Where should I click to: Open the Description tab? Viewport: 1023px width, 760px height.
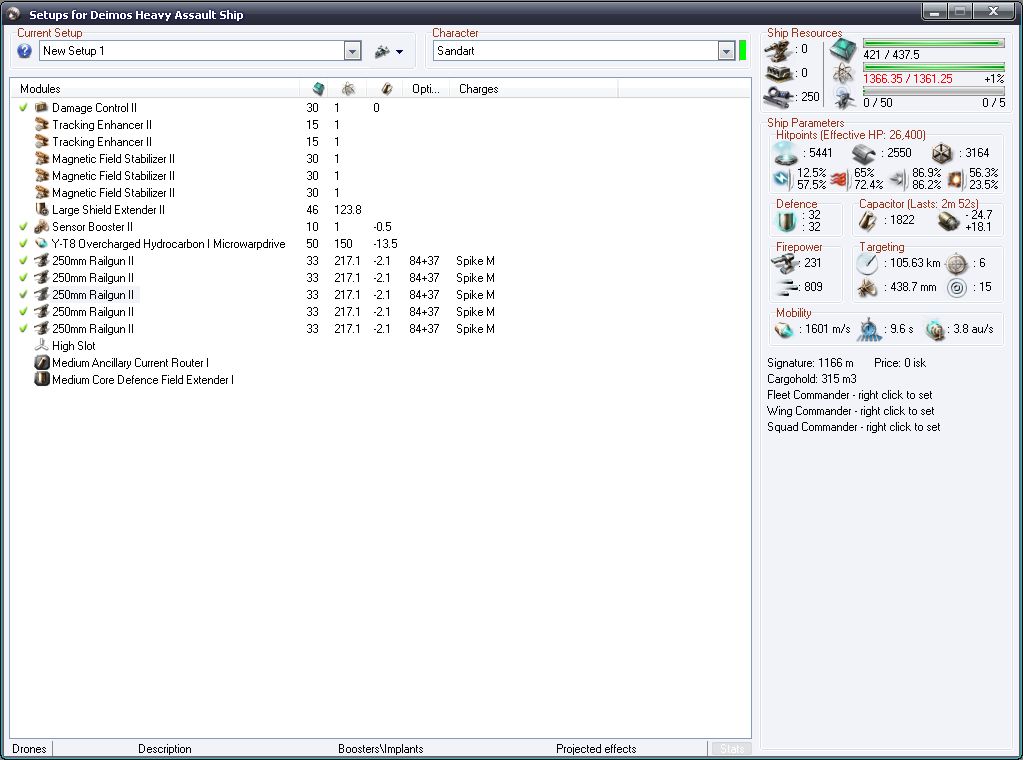[164, 748]
